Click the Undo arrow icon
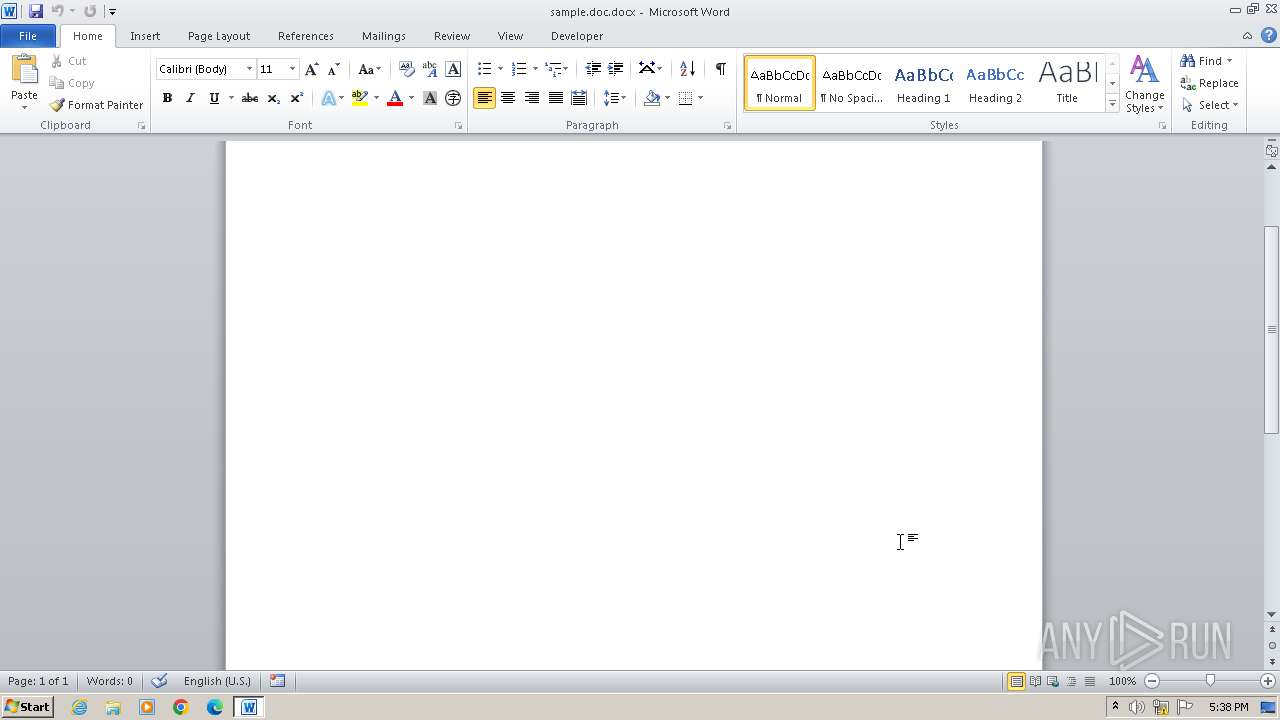The height and width of the screenshot is (720, 1280). (58, 11)
